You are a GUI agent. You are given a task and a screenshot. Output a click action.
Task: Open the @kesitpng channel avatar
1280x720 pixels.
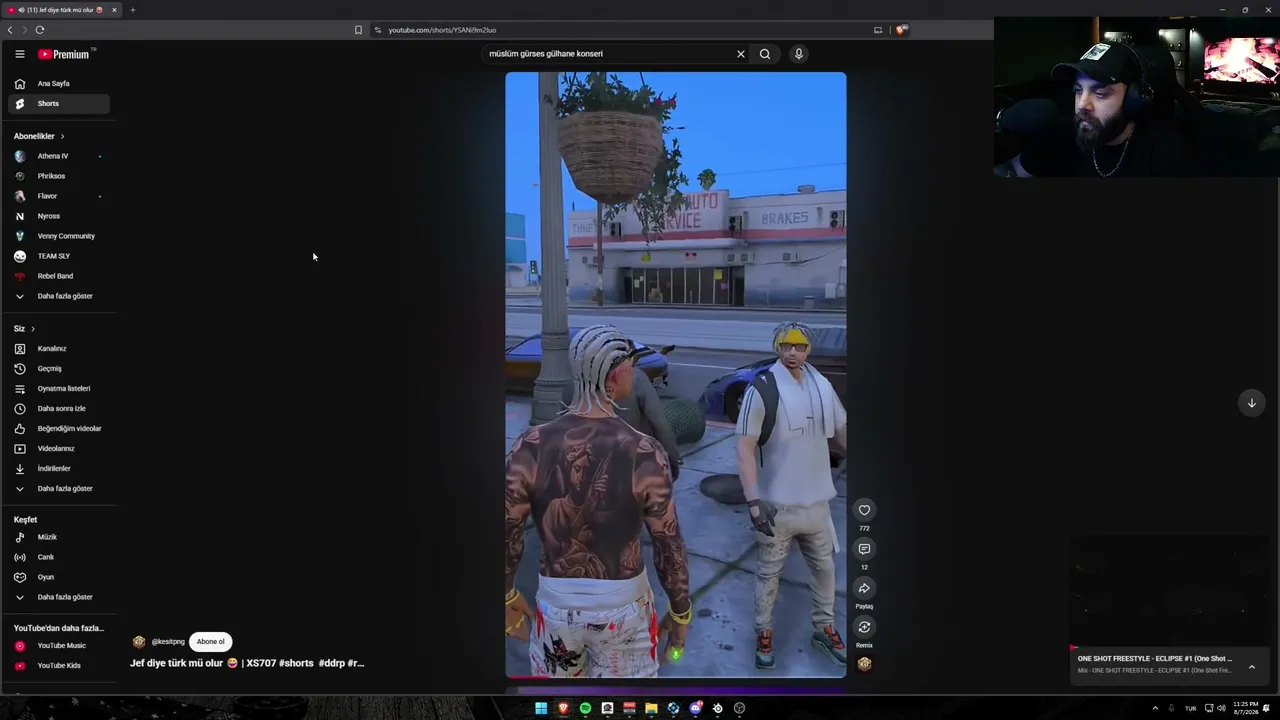point(139,642)
